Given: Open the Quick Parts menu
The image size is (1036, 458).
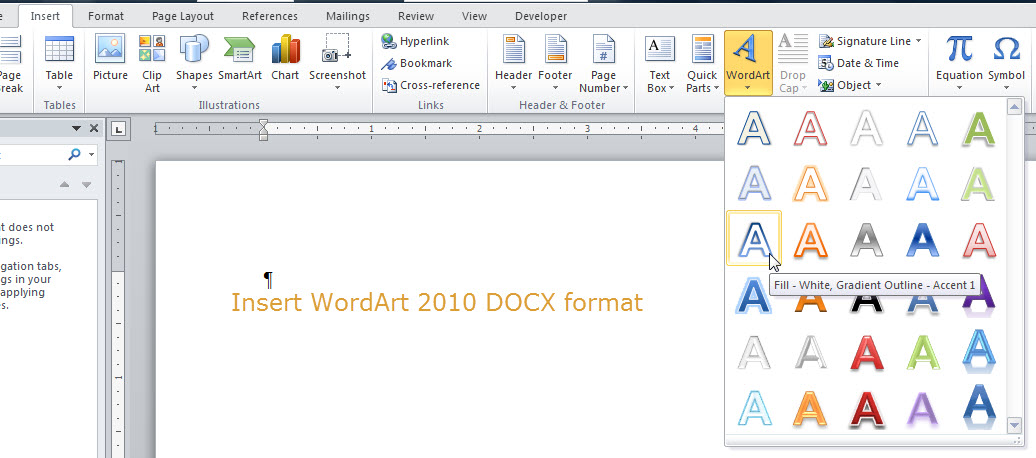Looking at the screenshot, I should pos(702,63).
